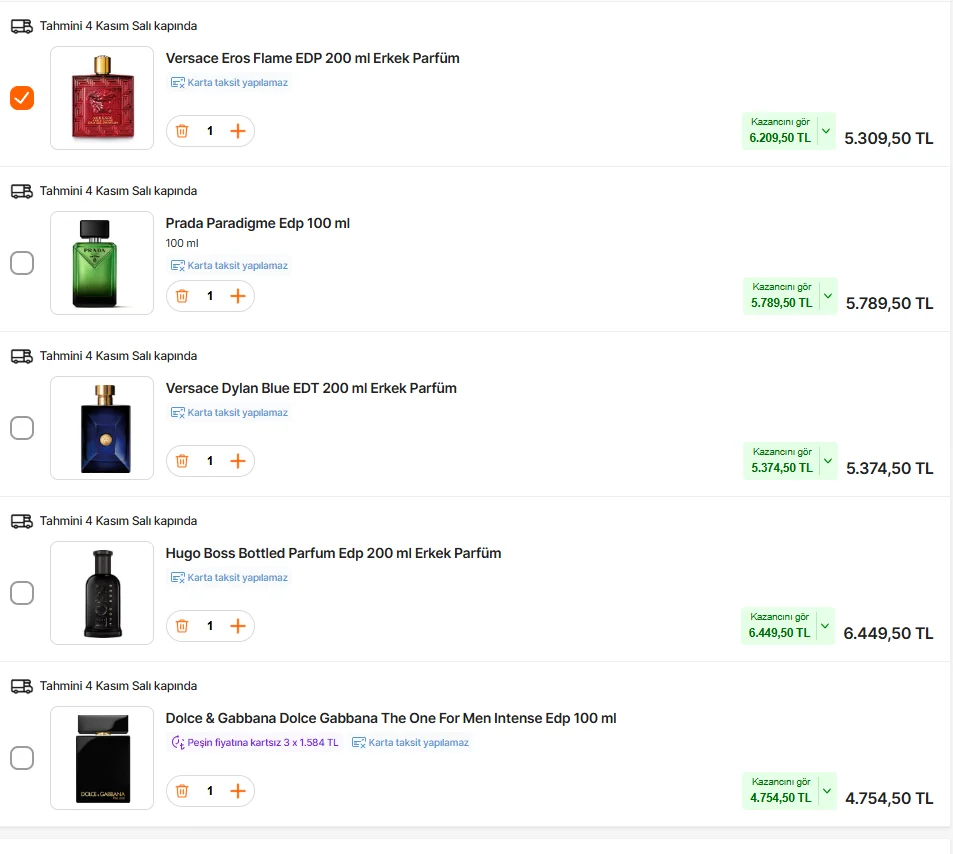Add one more Prada Paradigme
The width and height of the screenshot is (953, 854).
coord(238,296)
